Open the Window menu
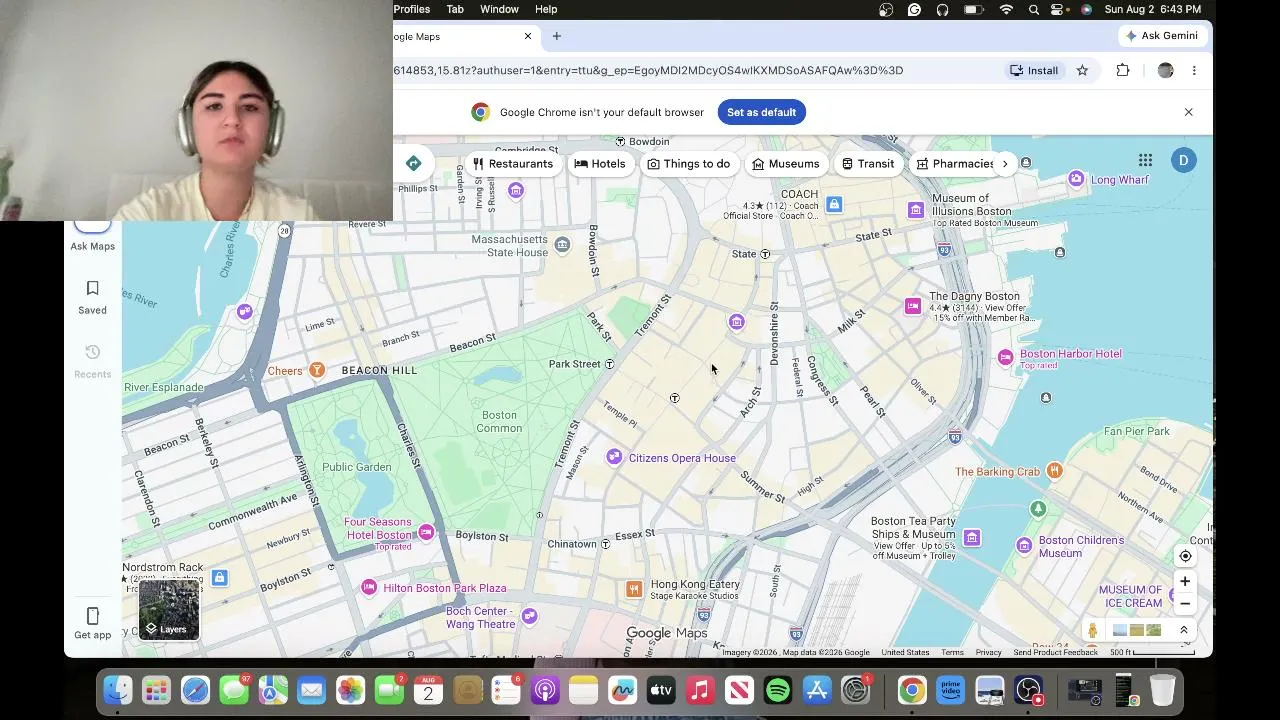The image size is (1280, 720). coord(499,9)
